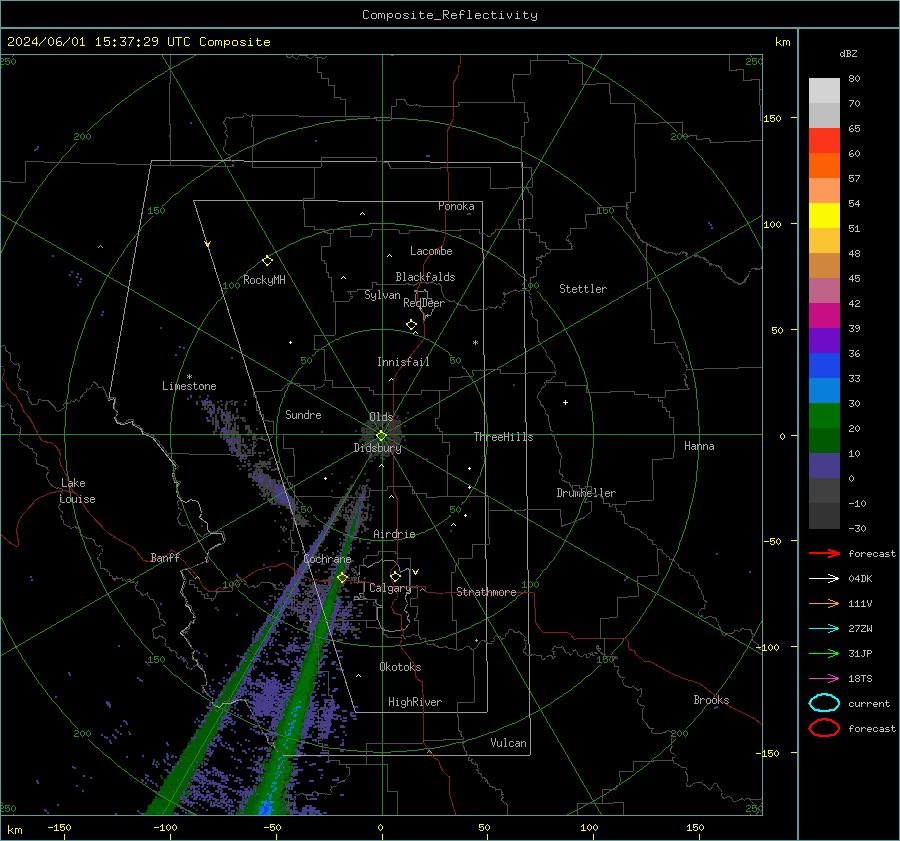
Task: Click the Limestone label
Action: click(189, 386)
